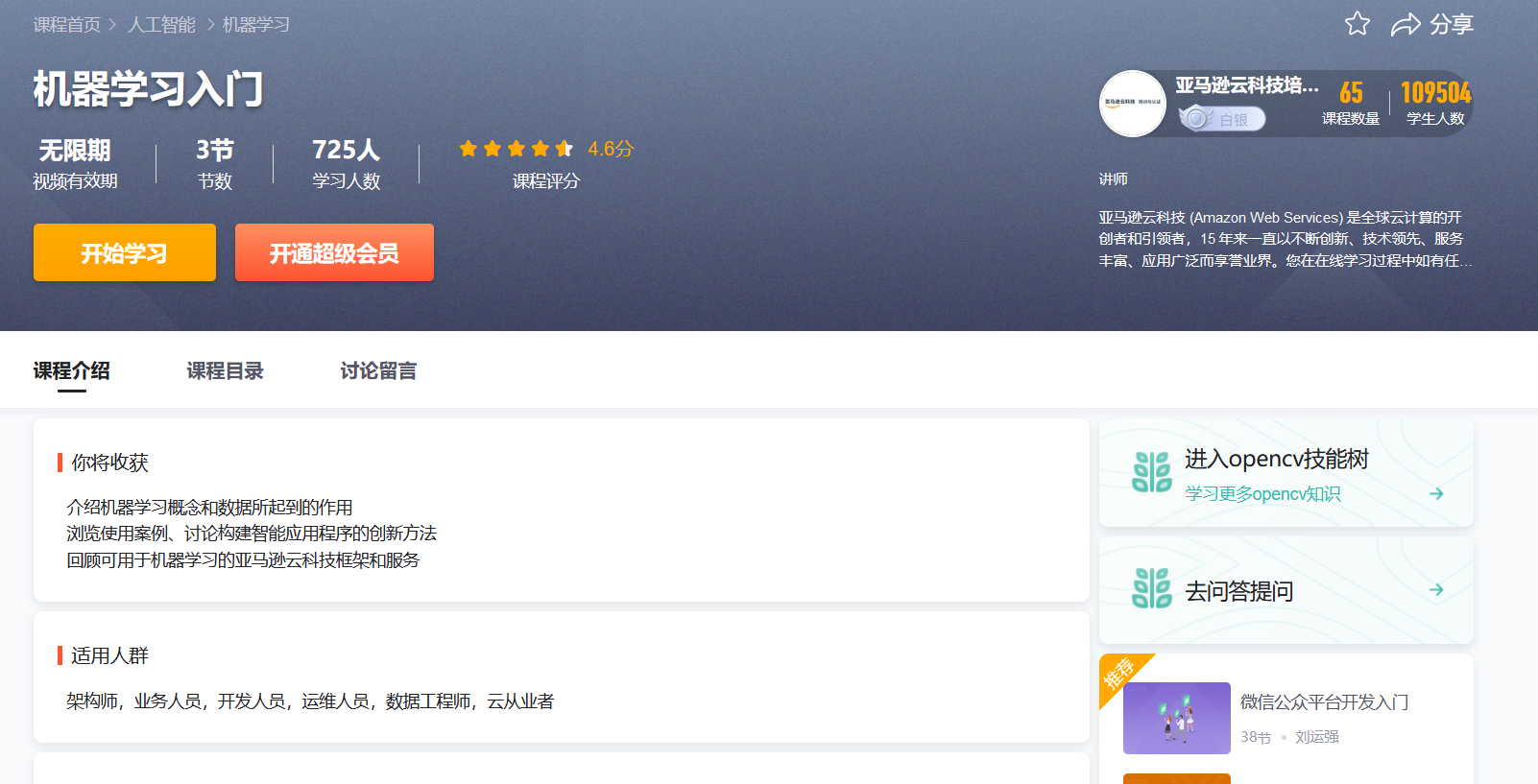Click the 你将收获 section heading

coord(109,463)
